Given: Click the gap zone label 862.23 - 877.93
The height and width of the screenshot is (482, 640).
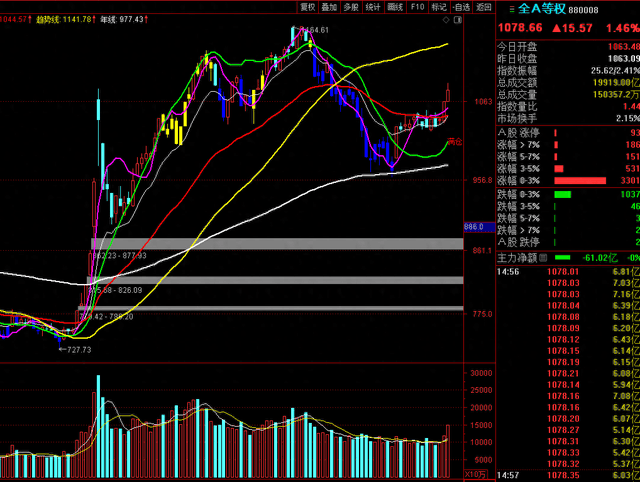Looking at the screenshot, I should click(x=119, y=256).
